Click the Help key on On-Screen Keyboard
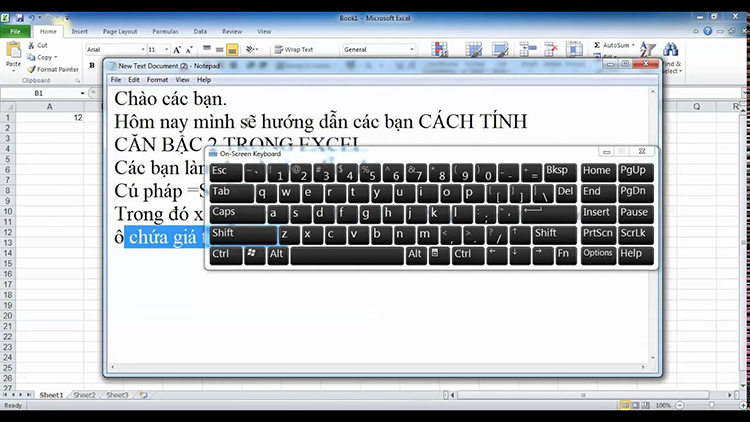 [636, 255]
